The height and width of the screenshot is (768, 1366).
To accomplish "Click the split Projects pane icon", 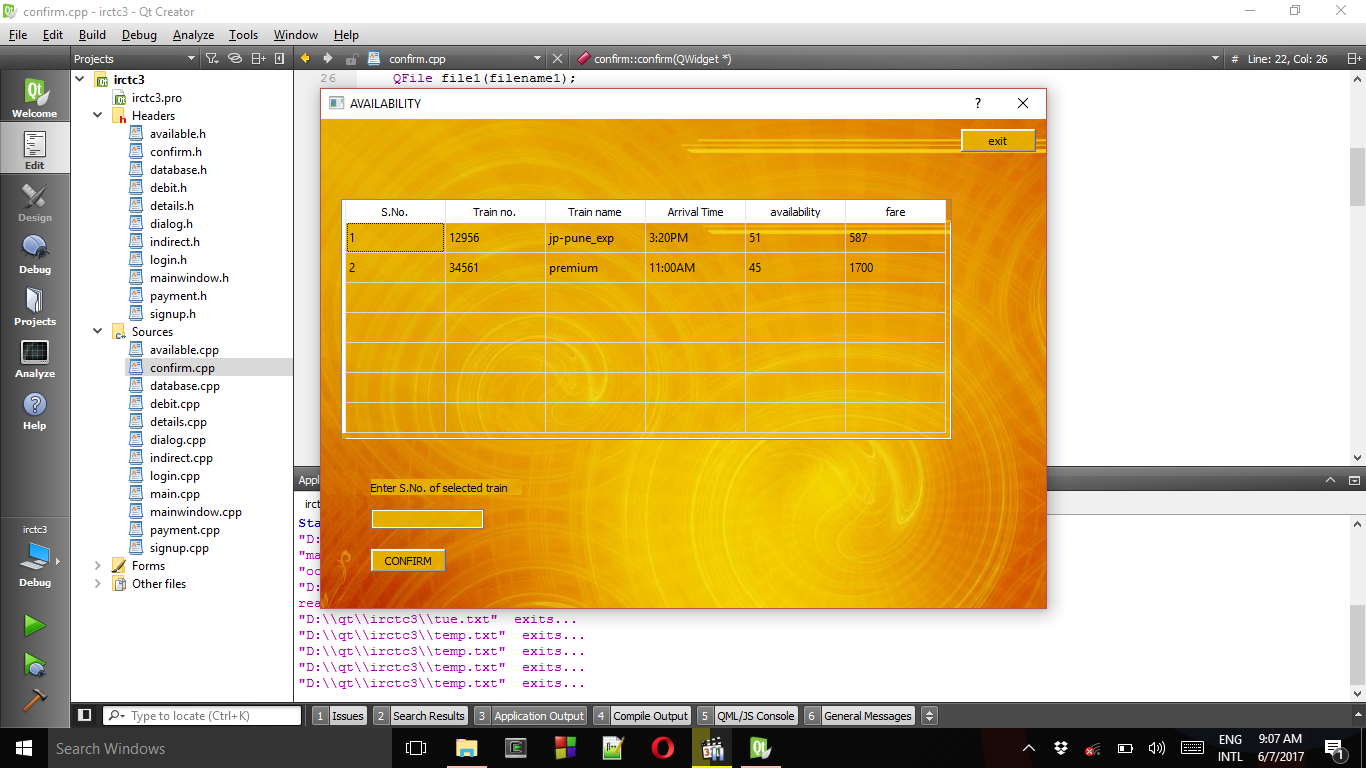I will (x=258, y=59).
